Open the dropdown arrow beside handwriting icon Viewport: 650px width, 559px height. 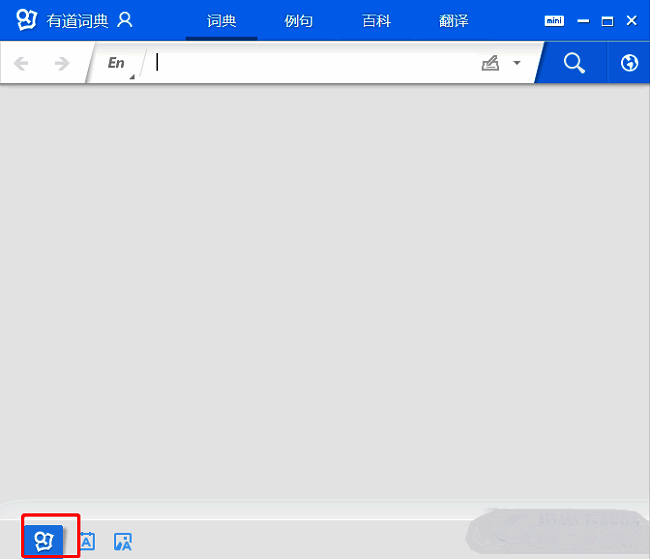tap(517, 63)
